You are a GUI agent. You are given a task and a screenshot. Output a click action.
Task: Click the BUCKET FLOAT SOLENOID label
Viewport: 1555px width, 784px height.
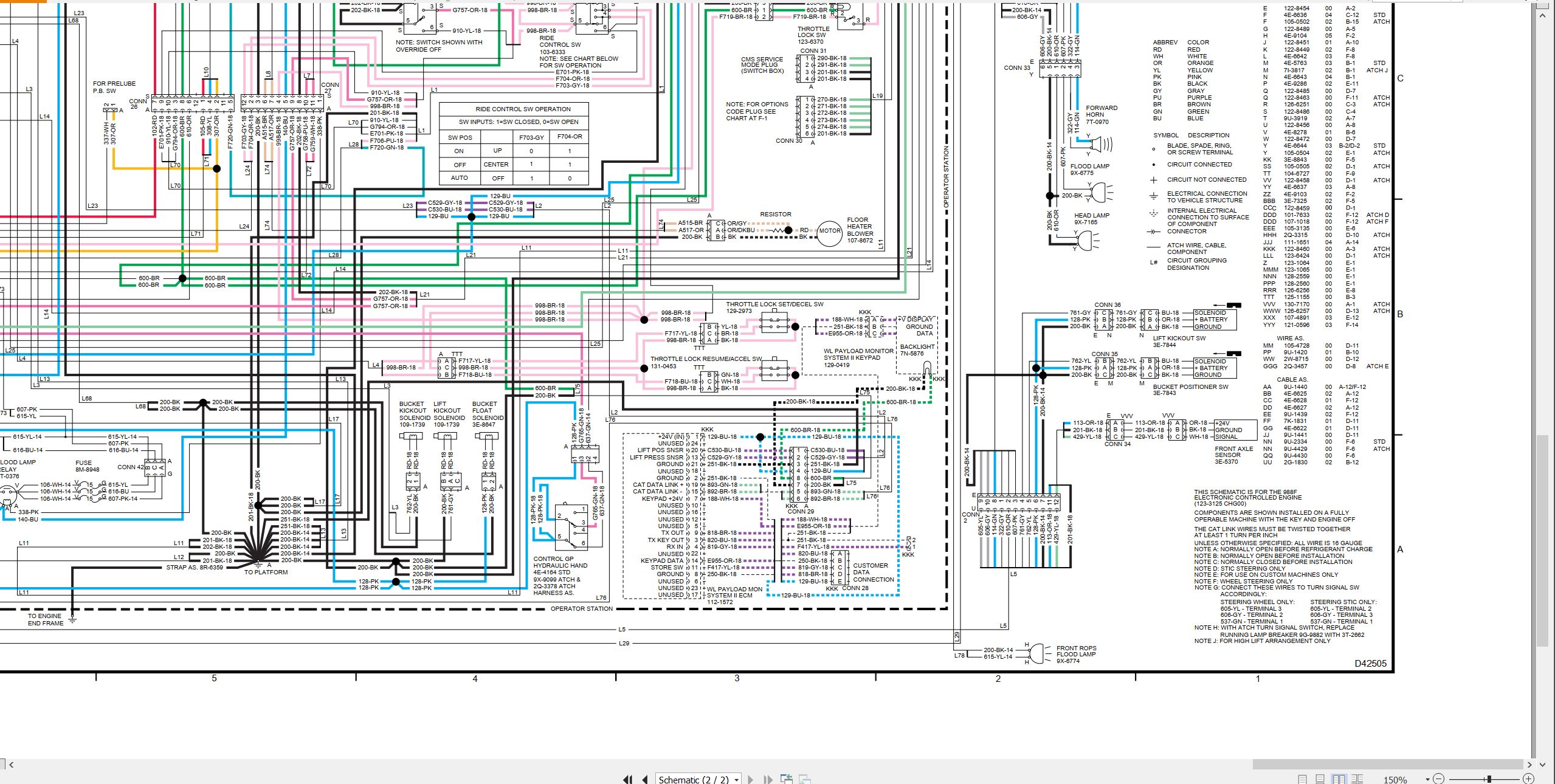[x=488, y=411]
